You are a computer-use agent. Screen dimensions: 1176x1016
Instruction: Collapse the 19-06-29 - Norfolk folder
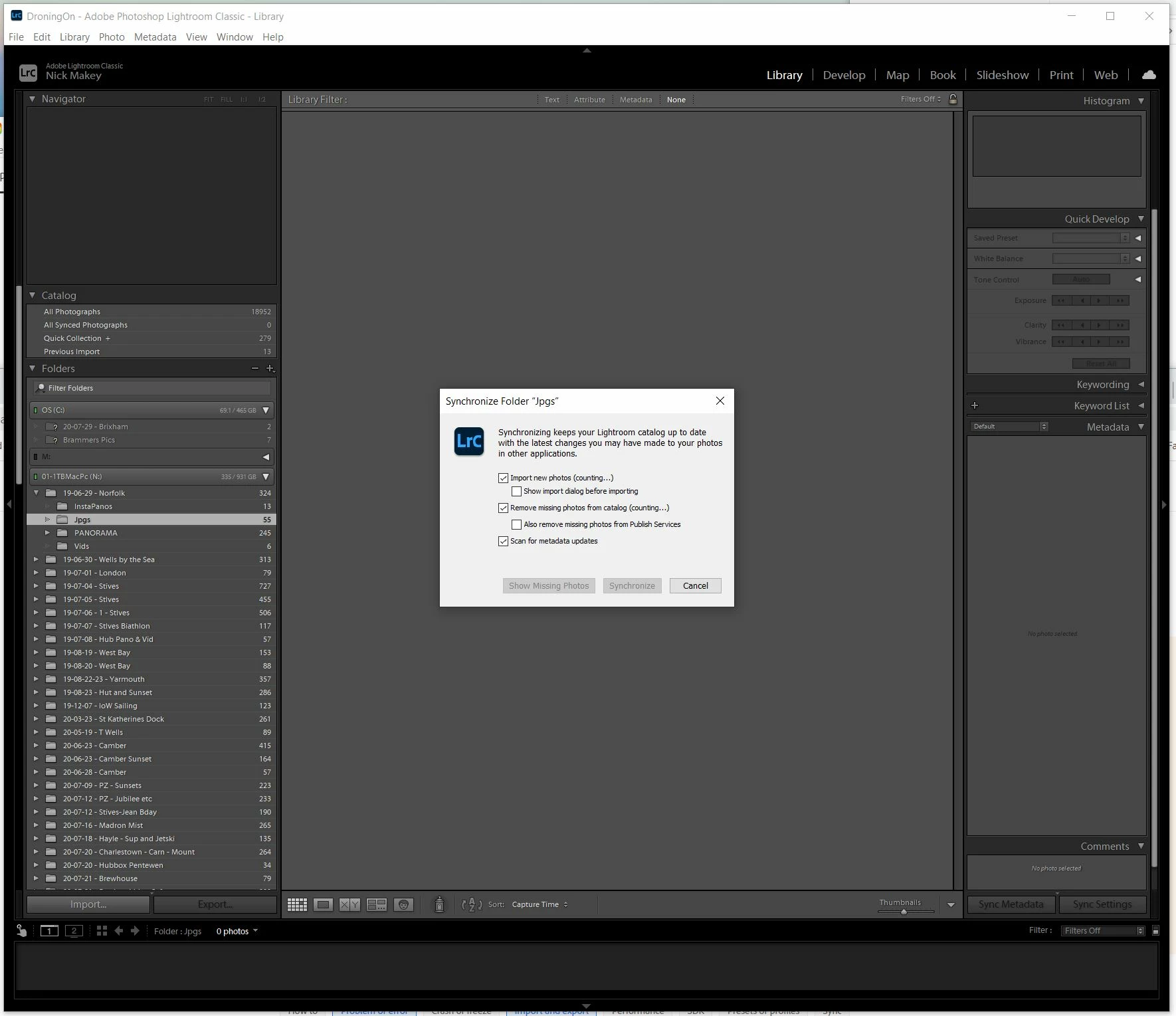(37, 493)
